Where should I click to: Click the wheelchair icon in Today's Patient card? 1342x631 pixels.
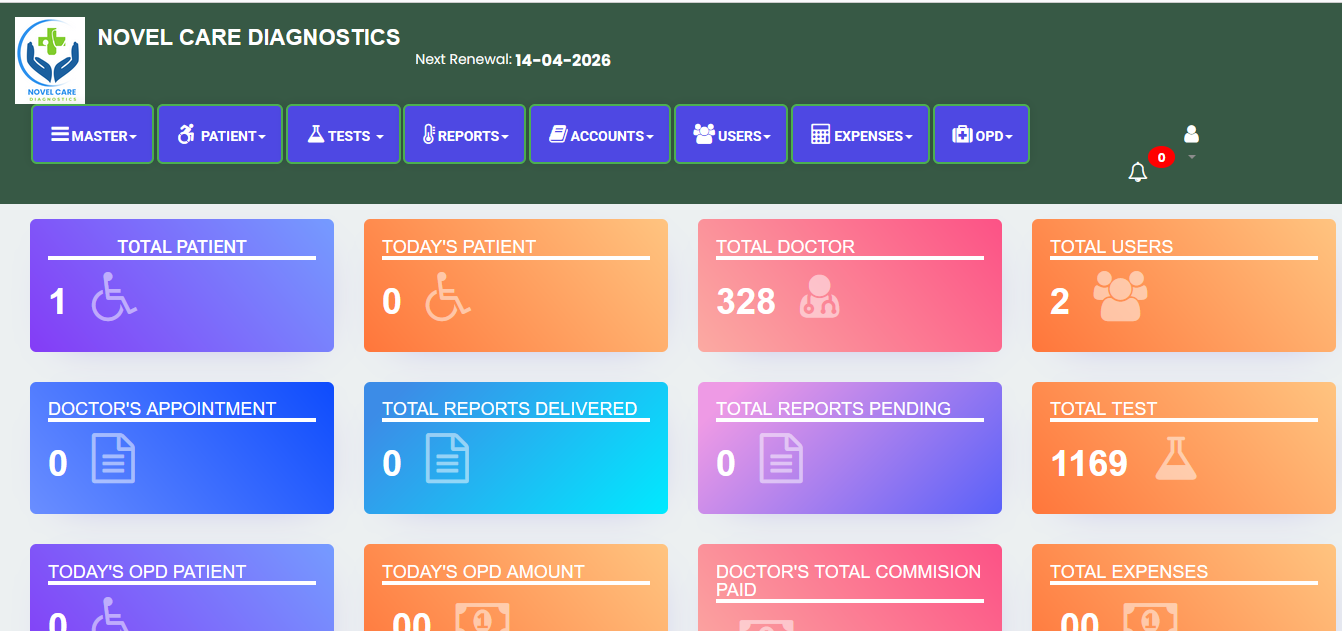point(448,297)
